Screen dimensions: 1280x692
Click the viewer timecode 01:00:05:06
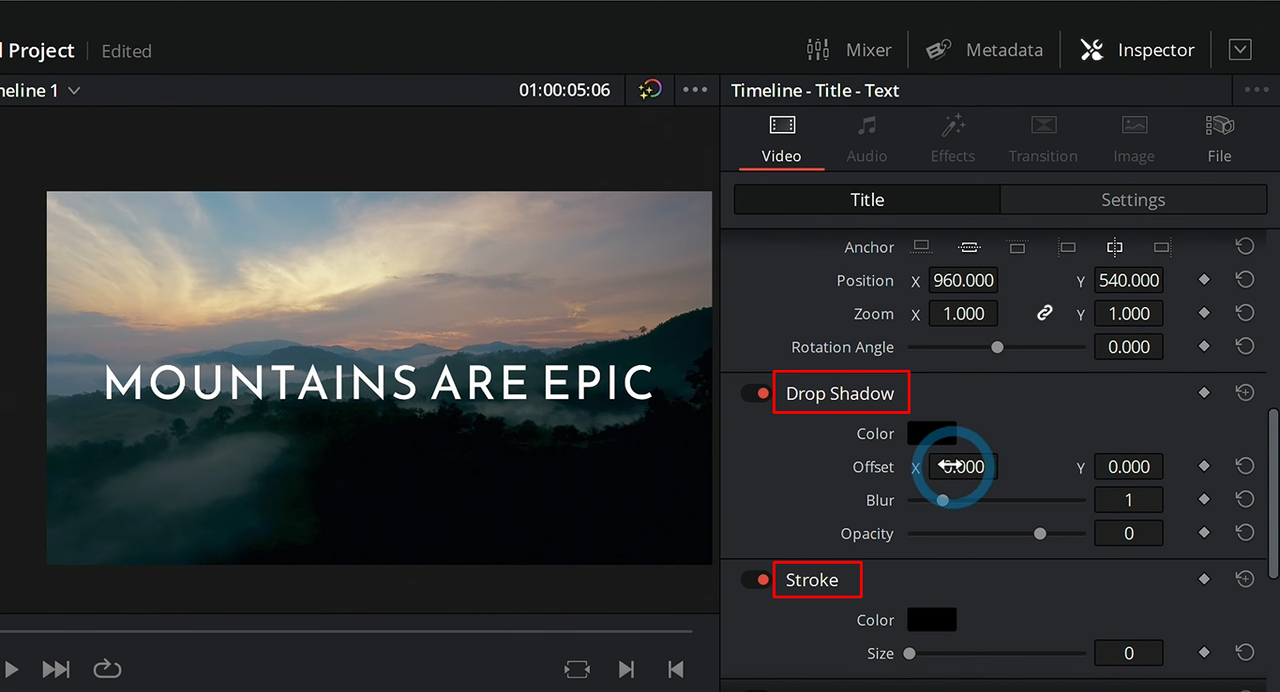point(564,90)
